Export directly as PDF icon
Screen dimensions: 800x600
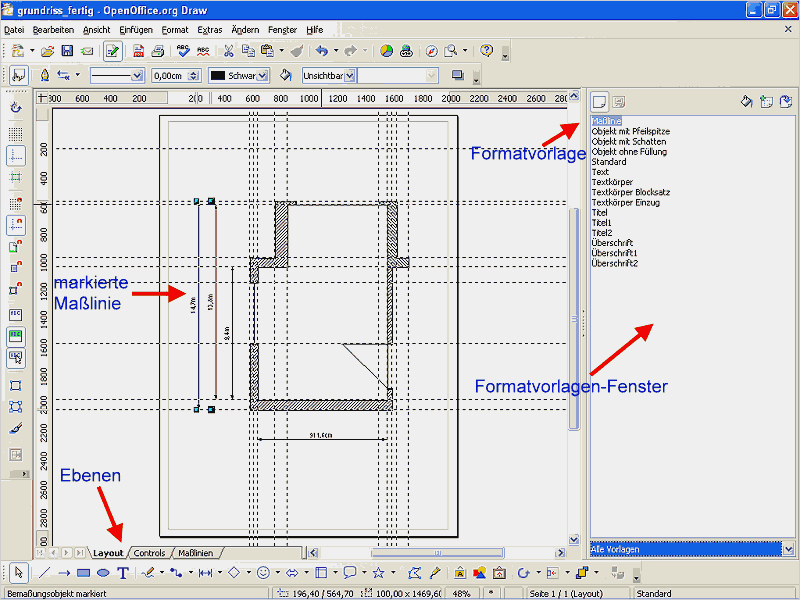coord(138,51)
